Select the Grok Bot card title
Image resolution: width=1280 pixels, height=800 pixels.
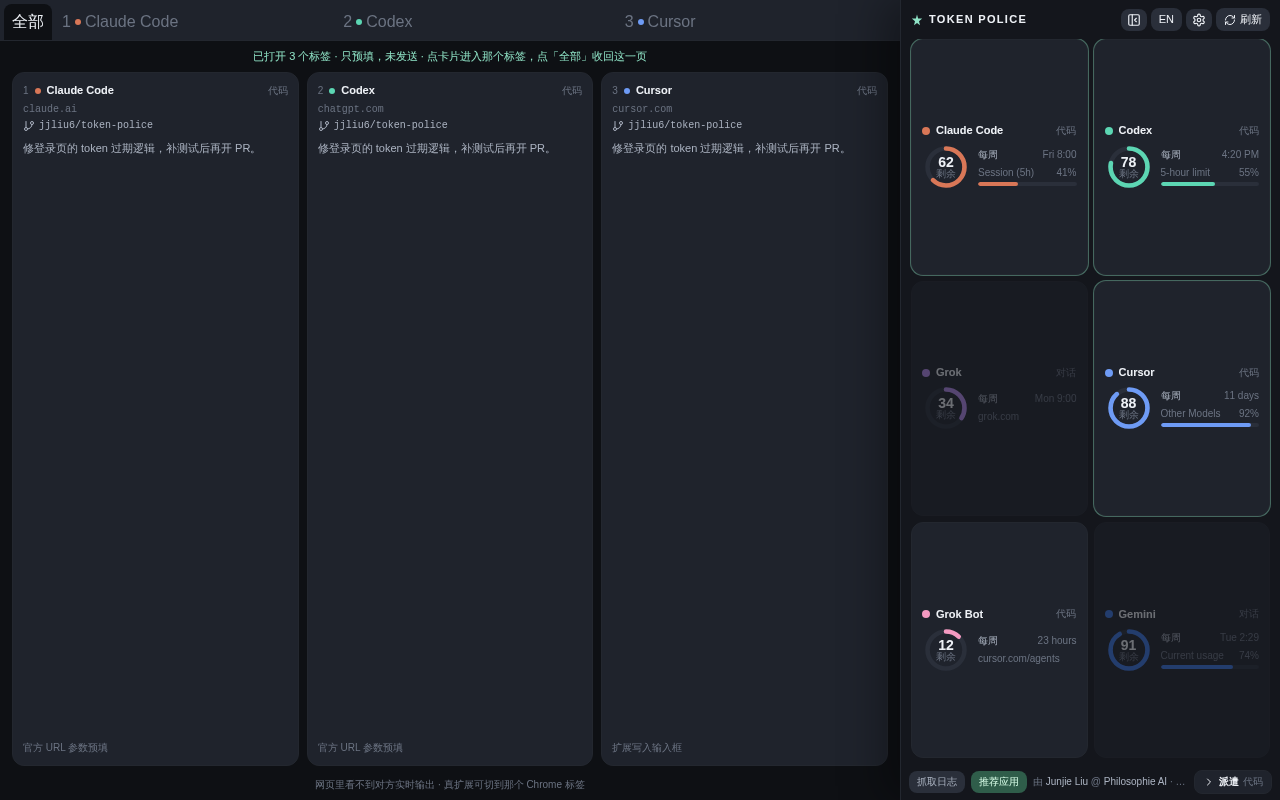pos(959,614)
